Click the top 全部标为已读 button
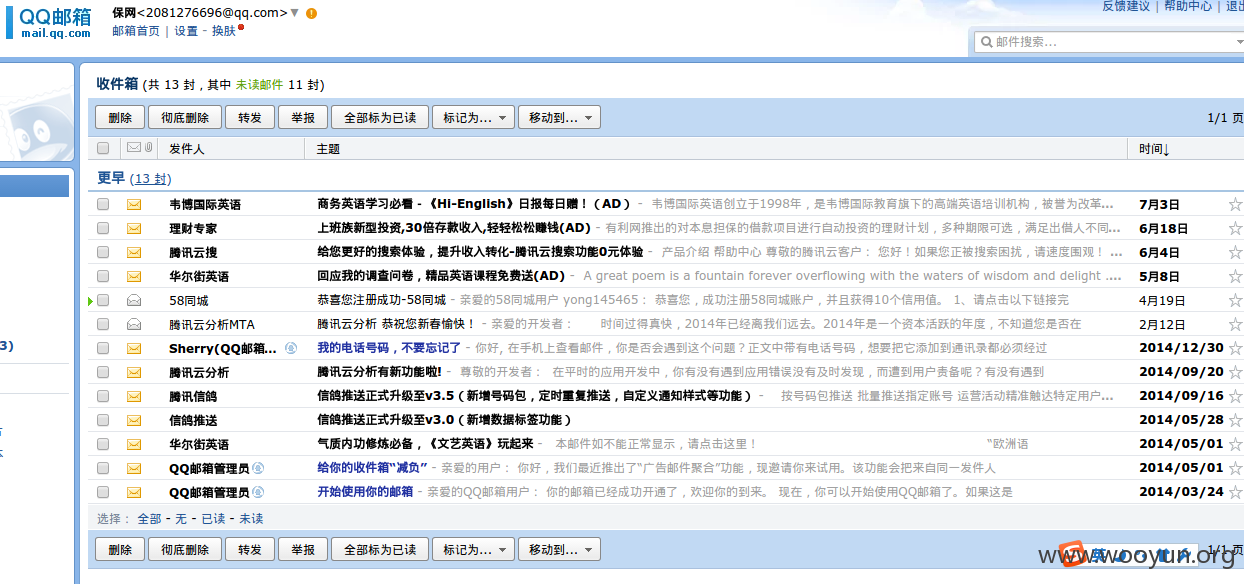Viewport: 1244px width, 584px height. 380,118
